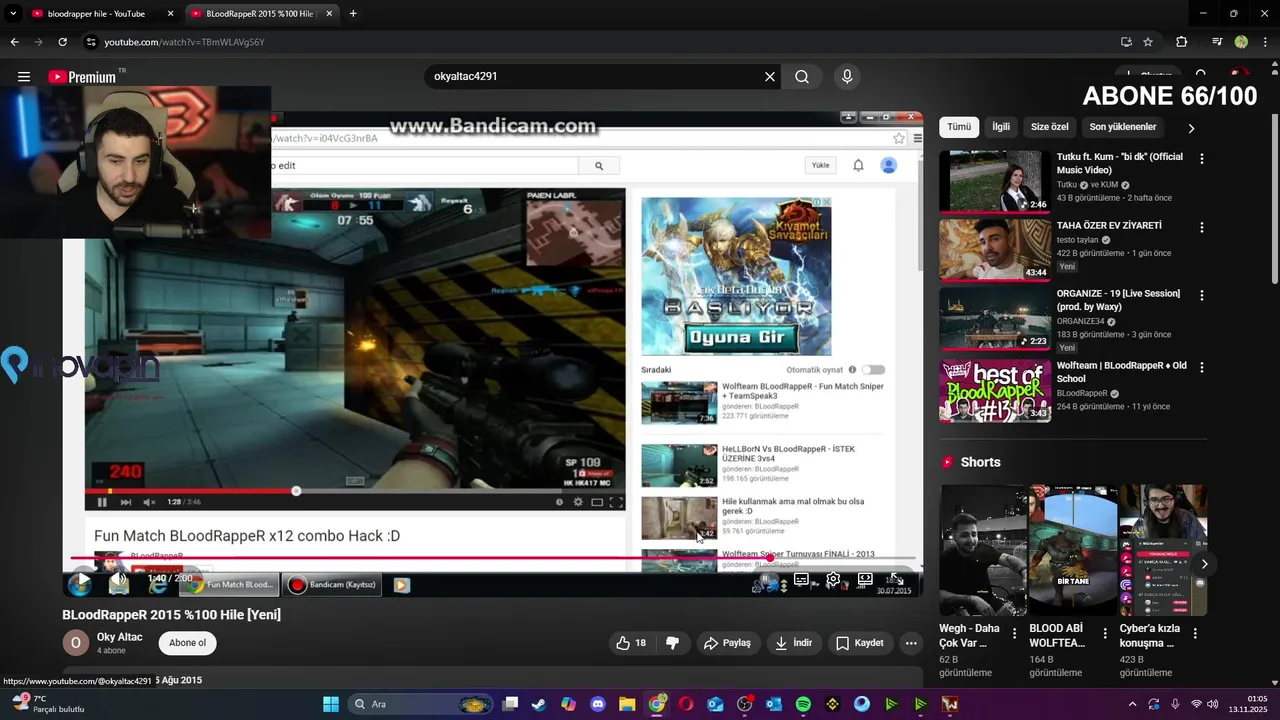Open the YouTube guide hamburger menu
The height and width of the screenshot is (720, 1280).
pos(23,77)
